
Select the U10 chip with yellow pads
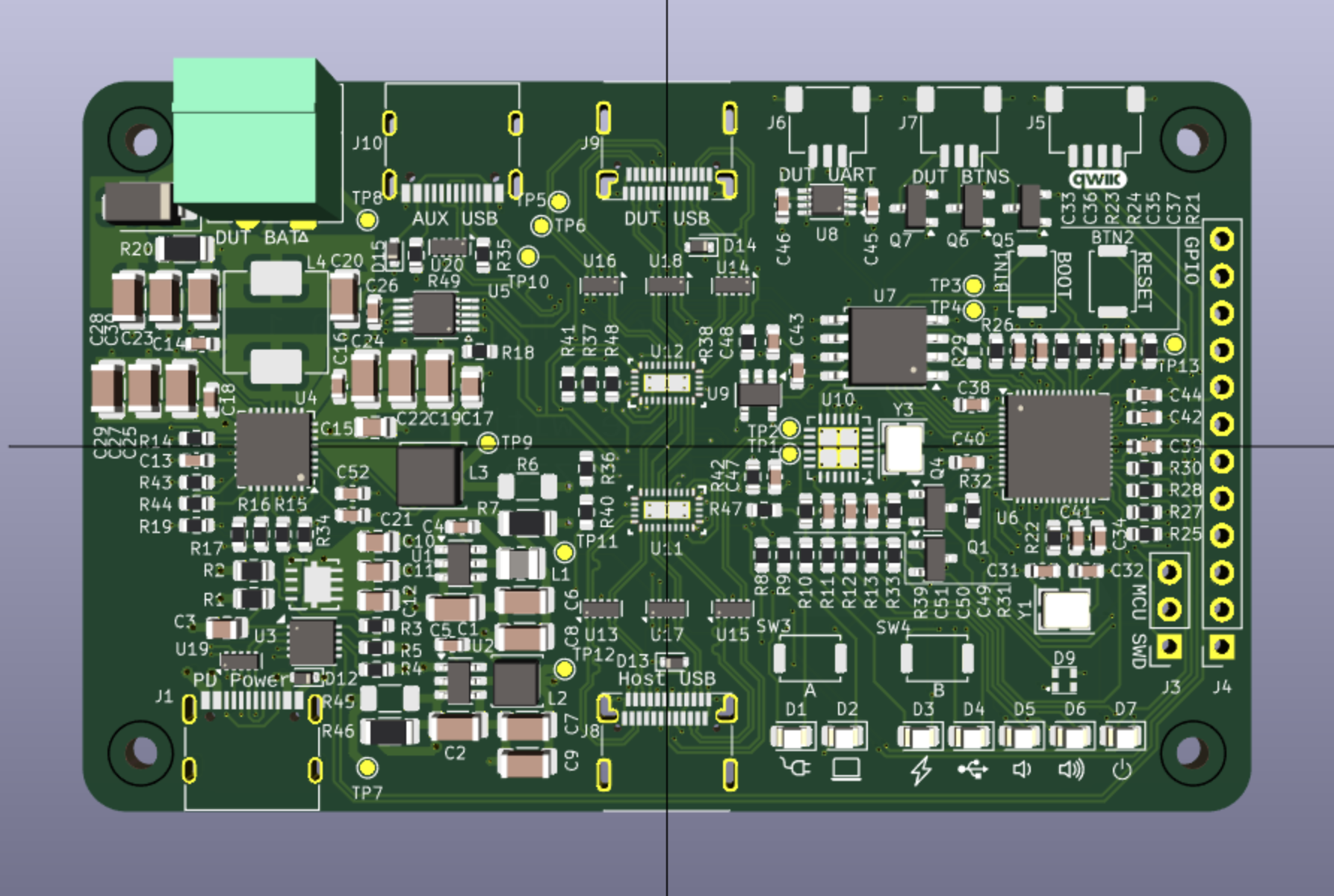coord(838,447)
